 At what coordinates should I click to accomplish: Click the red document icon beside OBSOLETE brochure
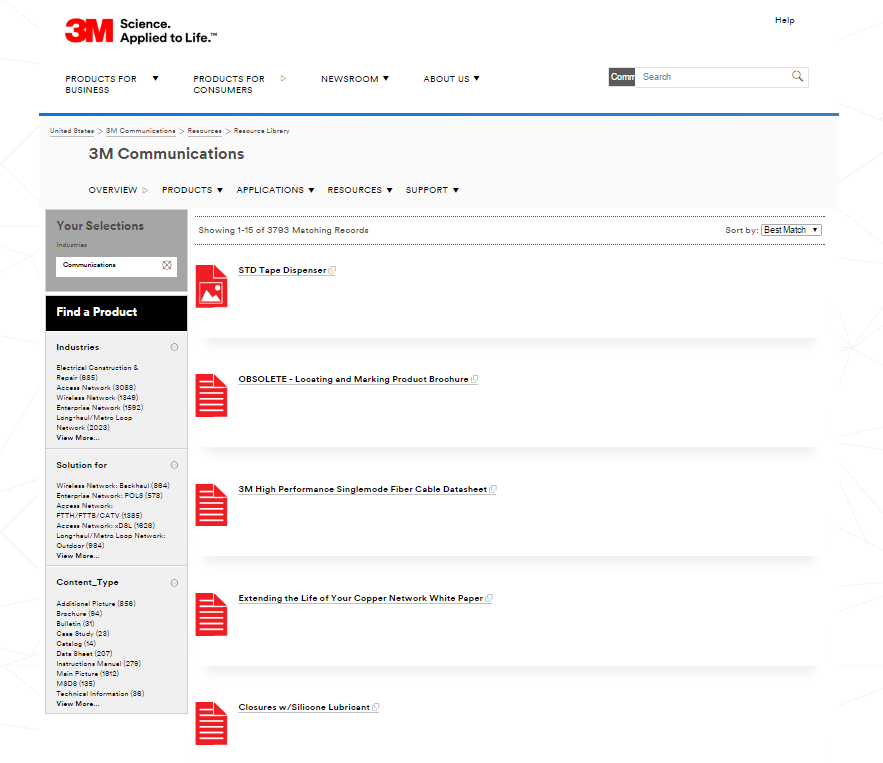(211, 396)
